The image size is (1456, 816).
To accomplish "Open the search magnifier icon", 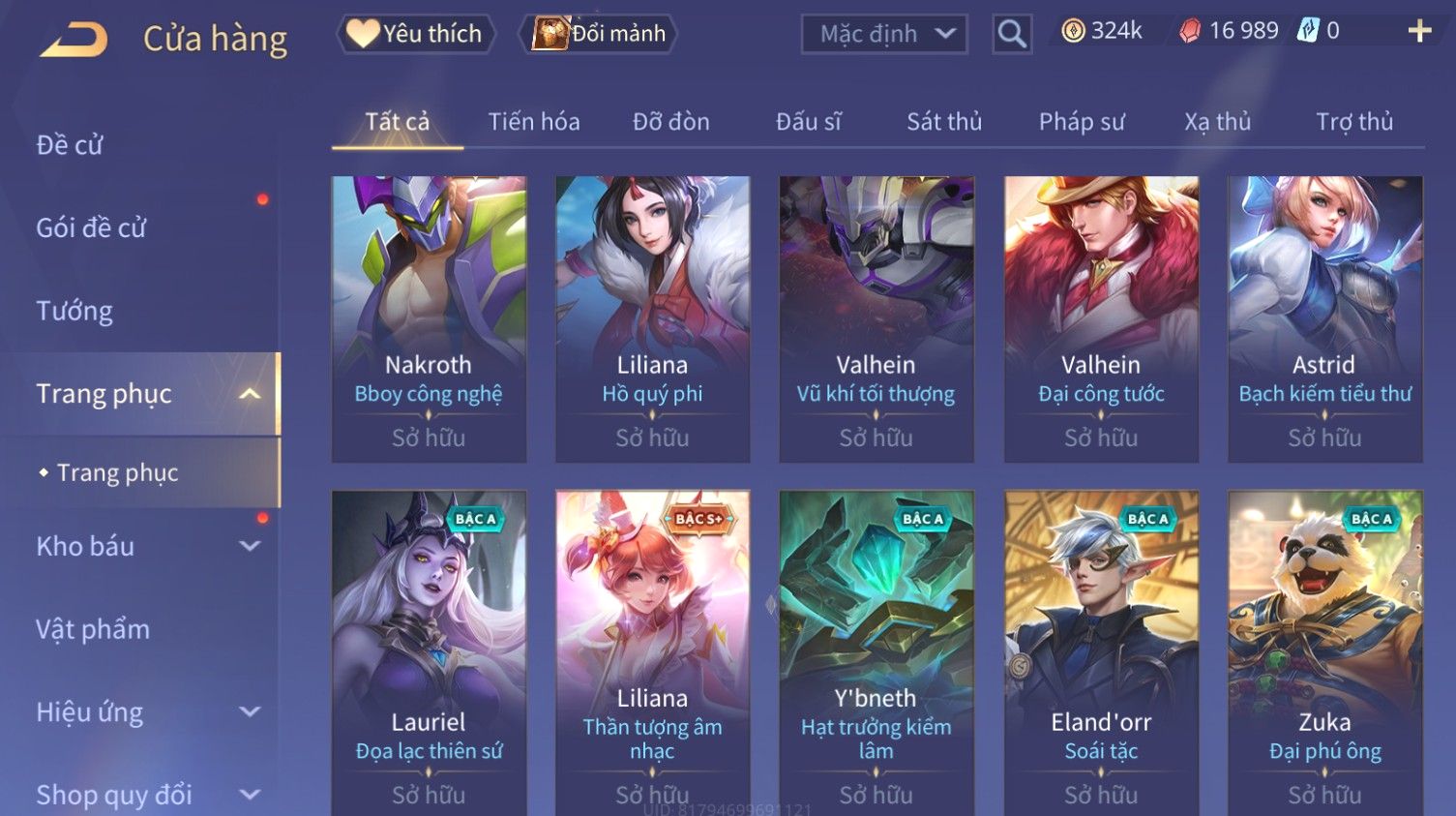I will pyautogui.click(x=1012, y=34).
